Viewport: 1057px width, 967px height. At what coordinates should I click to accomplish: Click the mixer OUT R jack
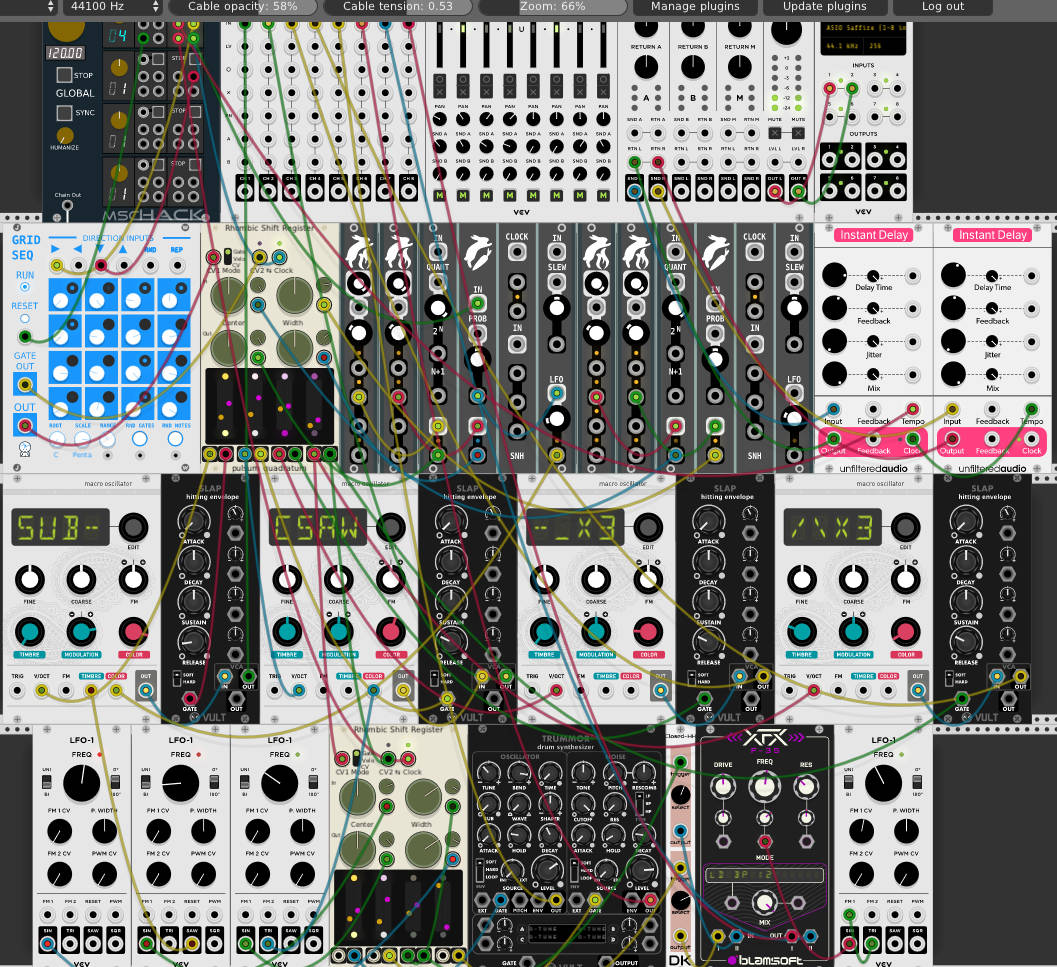[798, 191]
